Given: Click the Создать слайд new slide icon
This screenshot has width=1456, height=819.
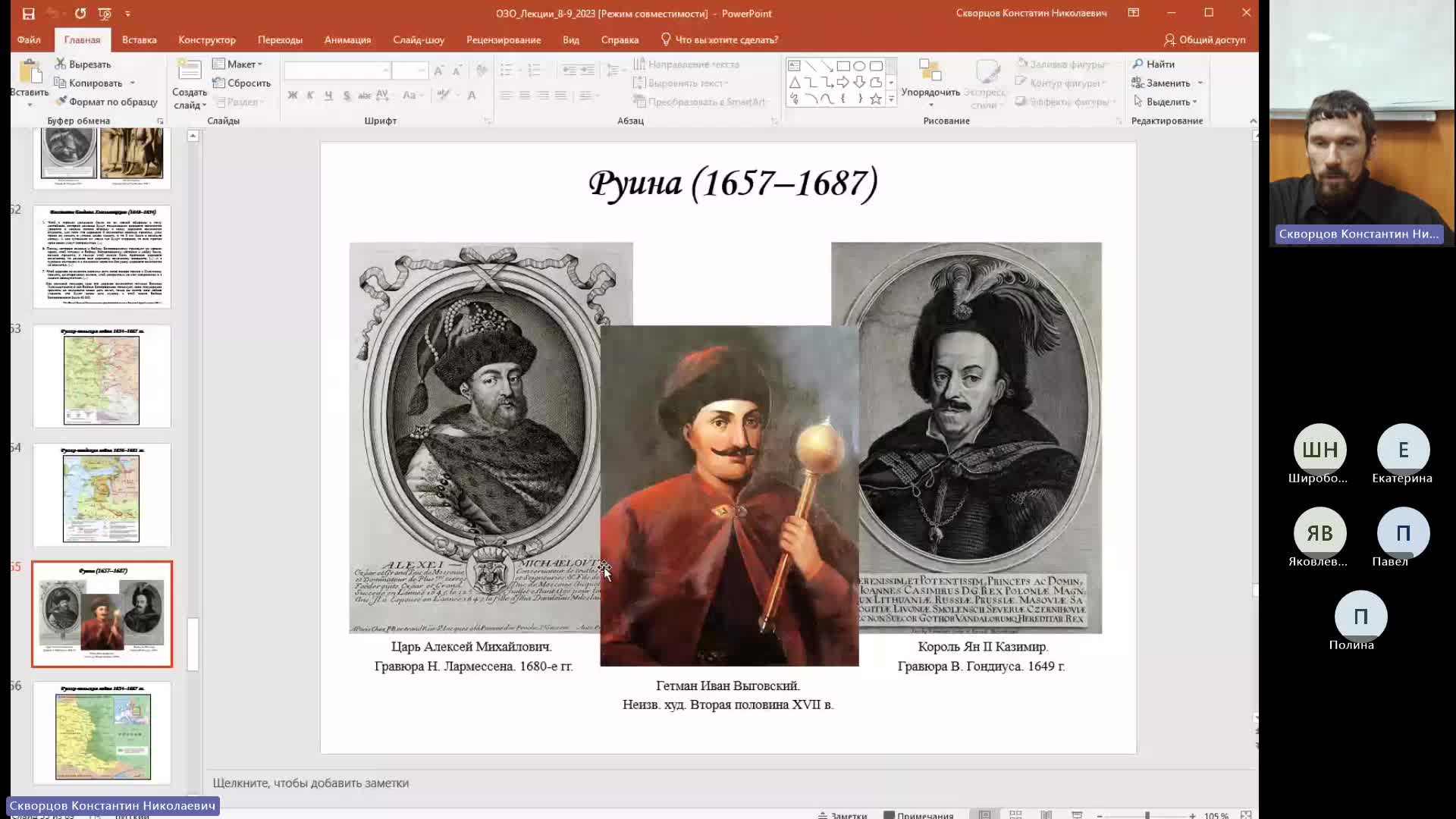Looking at the screenshot, I should coord(190,71).
